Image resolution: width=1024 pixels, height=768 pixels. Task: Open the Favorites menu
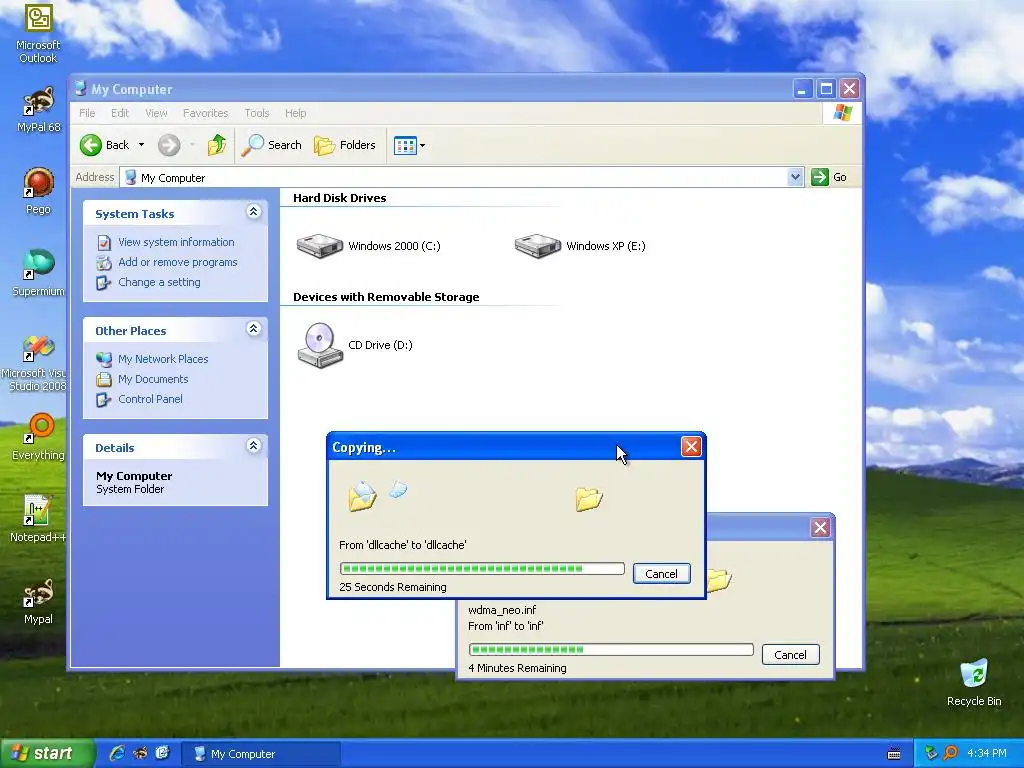[x=206, y=113]
